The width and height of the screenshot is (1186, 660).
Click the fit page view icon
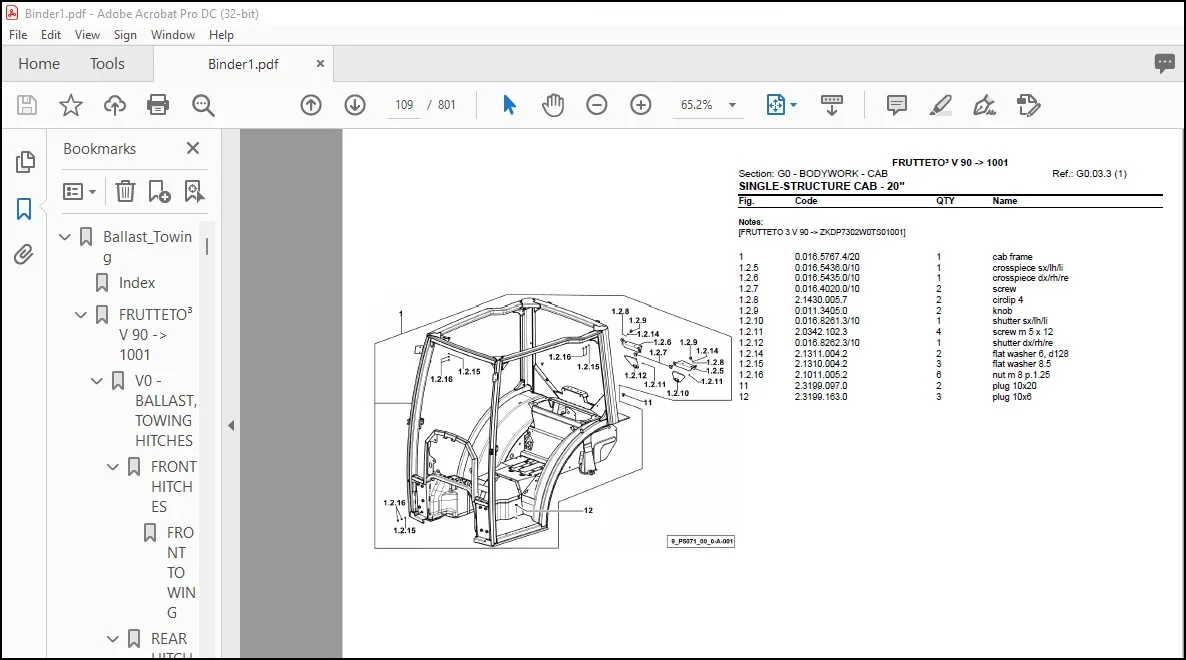[x=776, y=105]
